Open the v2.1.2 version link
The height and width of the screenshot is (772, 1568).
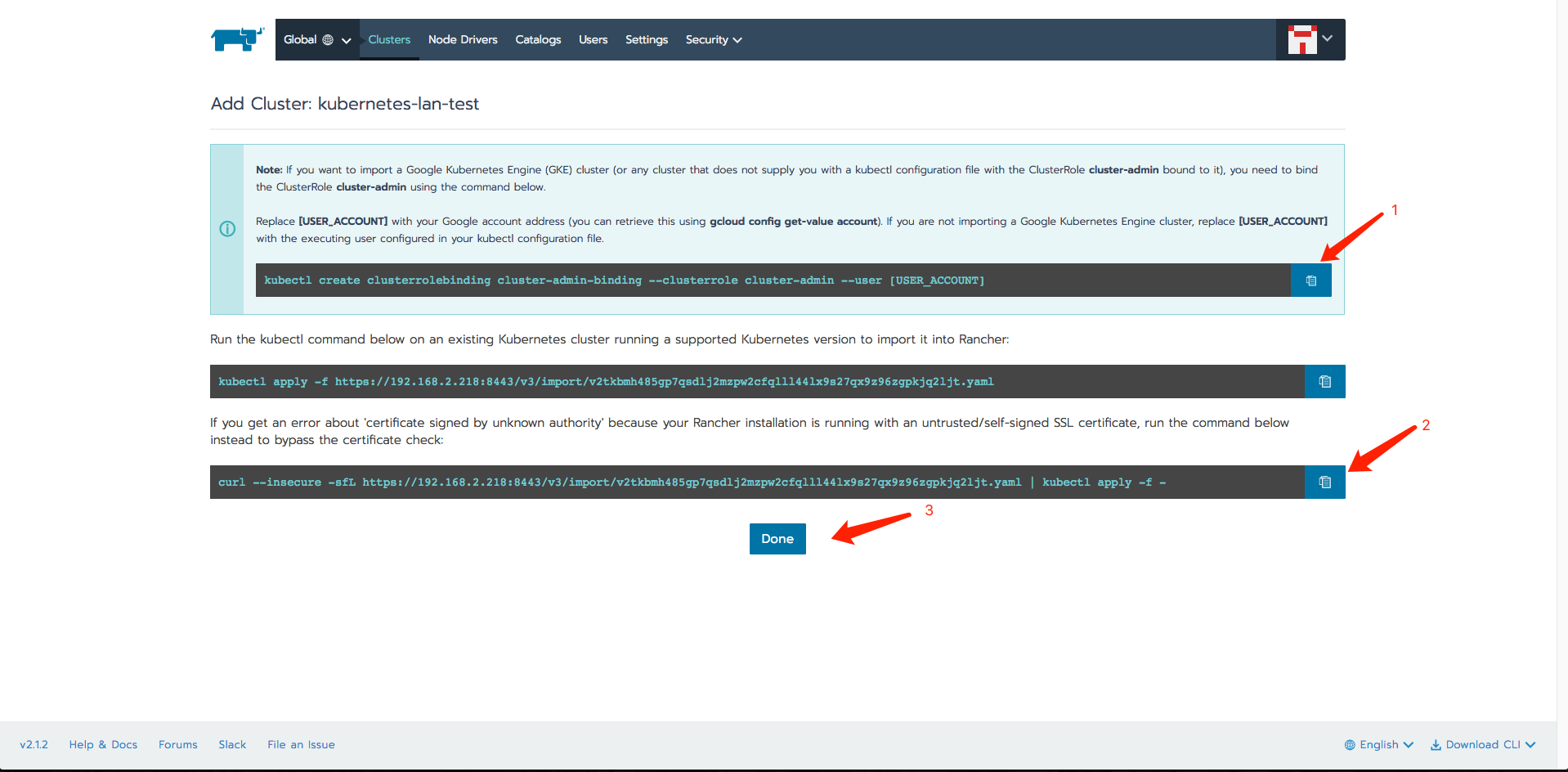point(34,745)
